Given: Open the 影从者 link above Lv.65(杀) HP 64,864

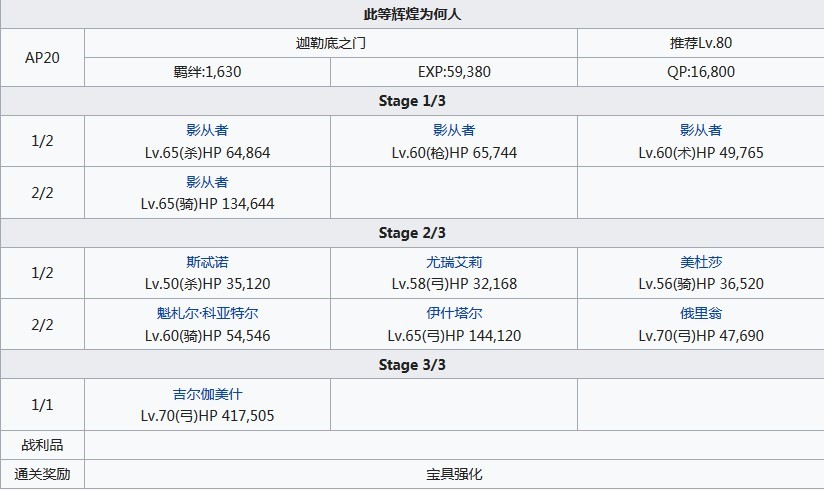Looking at the screenshot, I should pos(207,130).
